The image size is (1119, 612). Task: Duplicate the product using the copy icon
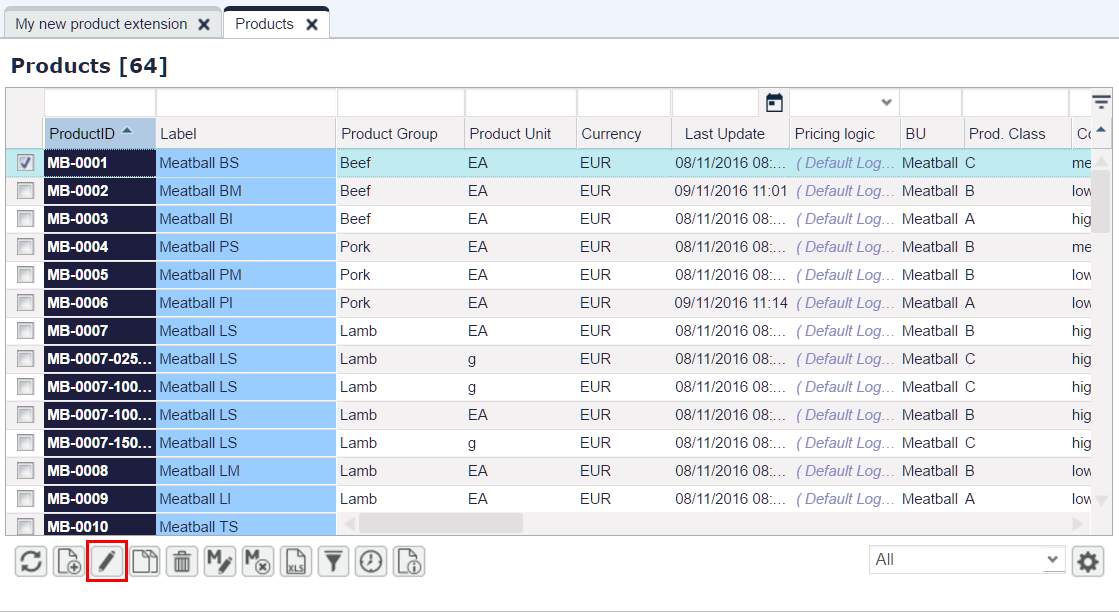(x=144, y=561)
